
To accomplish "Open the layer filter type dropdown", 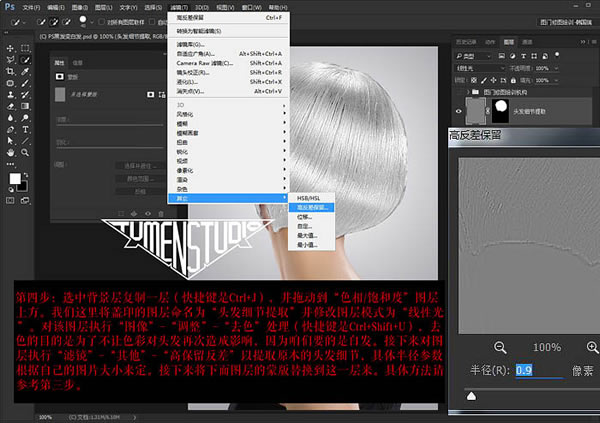I will (473, 56).
